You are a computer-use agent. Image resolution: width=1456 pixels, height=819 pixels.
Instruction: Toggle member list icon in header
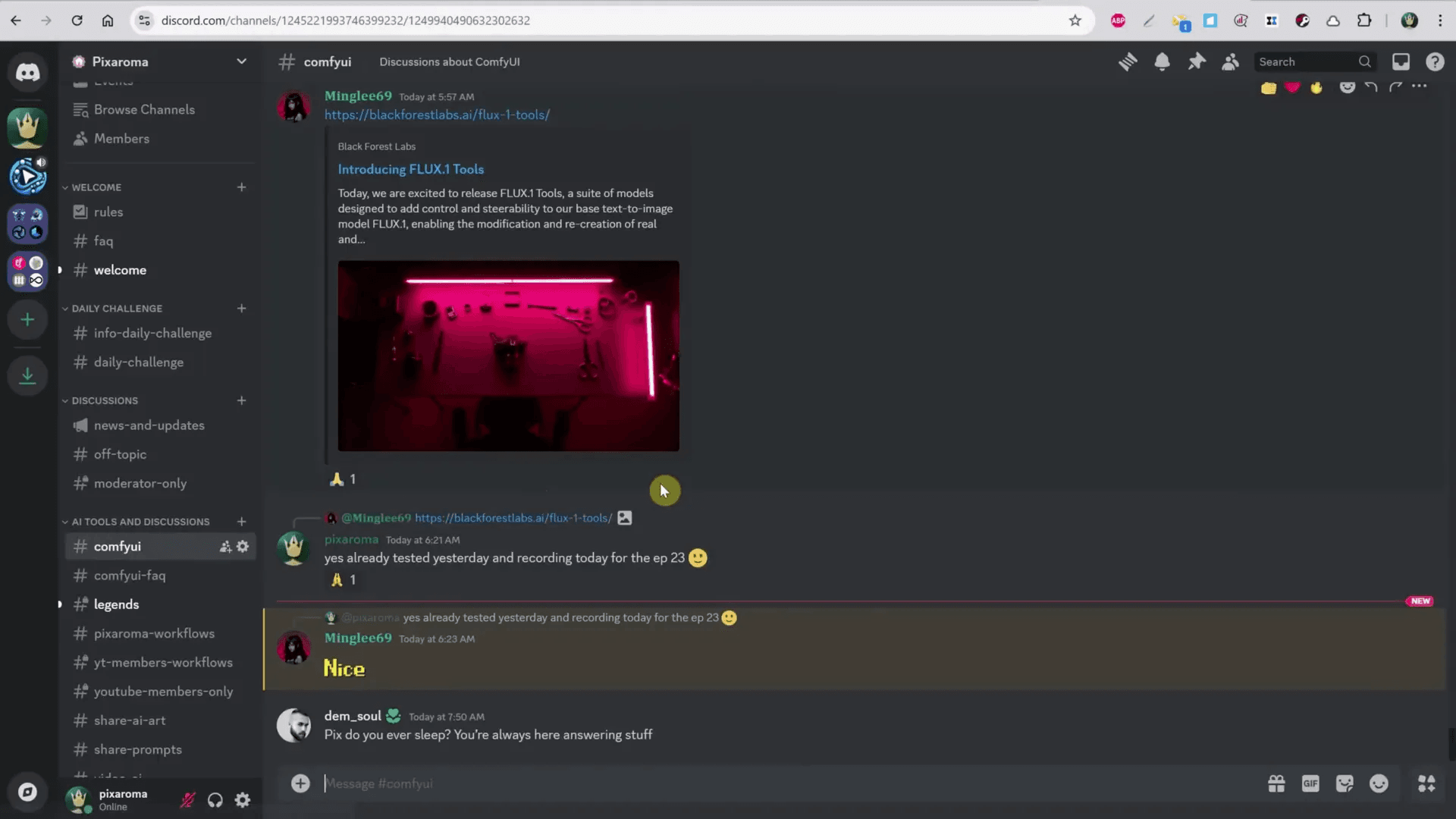tap(1230, 61)
